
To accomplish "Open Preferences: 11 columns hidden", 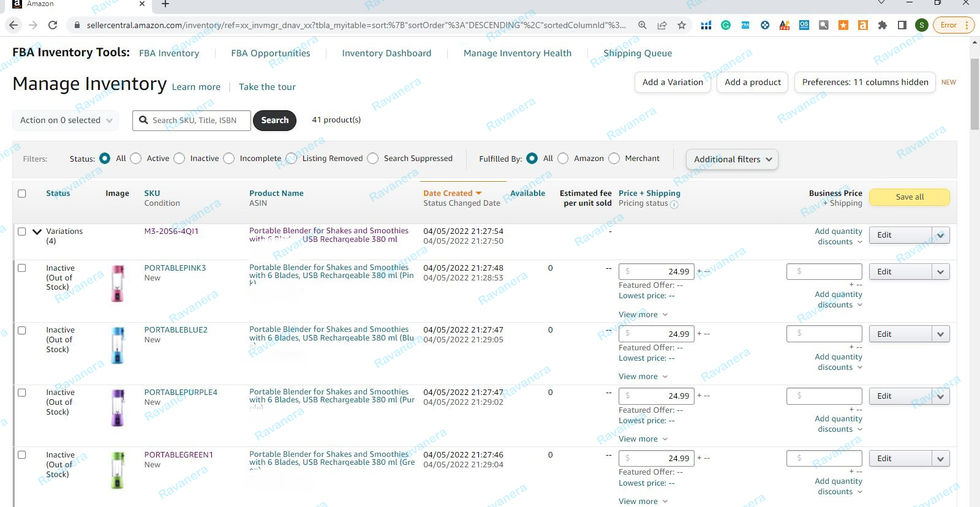I will coord(865,83).
